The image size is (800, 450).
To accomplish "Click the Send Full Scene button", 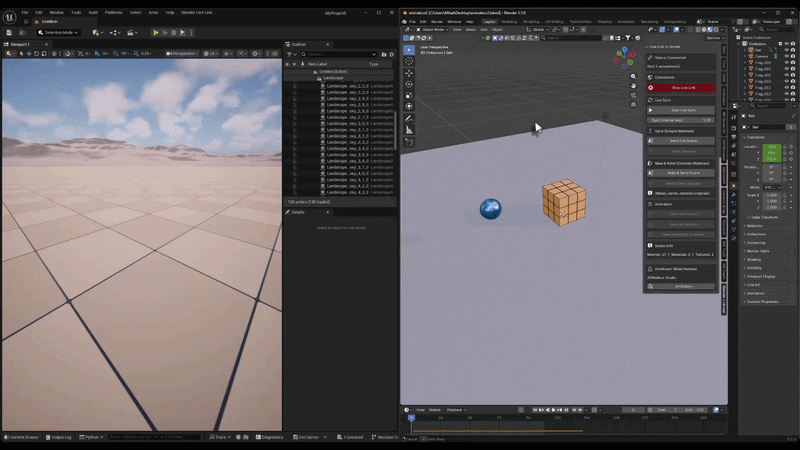I will [x=681, y=141].
